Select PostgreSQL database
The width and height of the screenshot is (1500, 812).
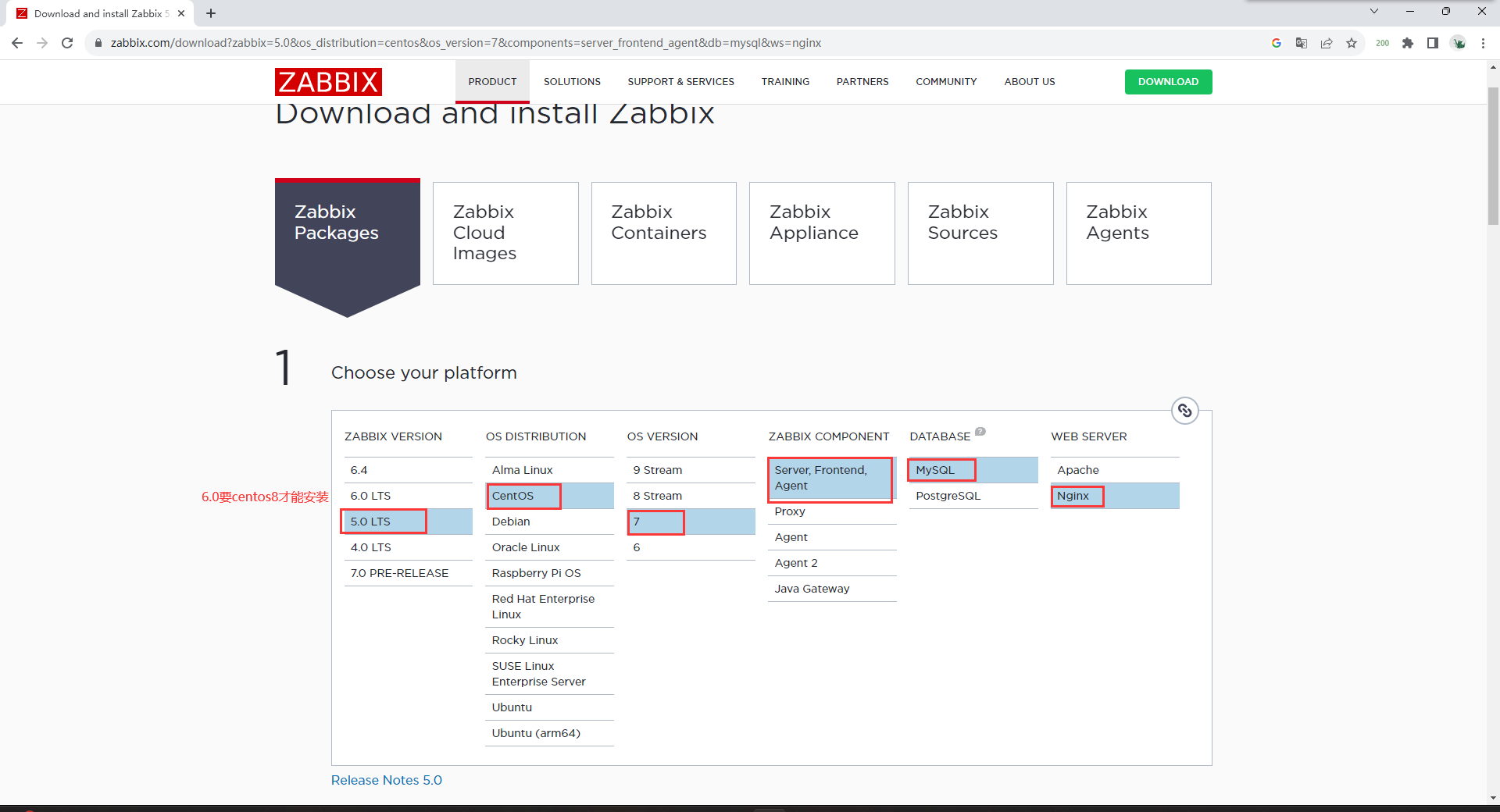click(x=973, y=496)
